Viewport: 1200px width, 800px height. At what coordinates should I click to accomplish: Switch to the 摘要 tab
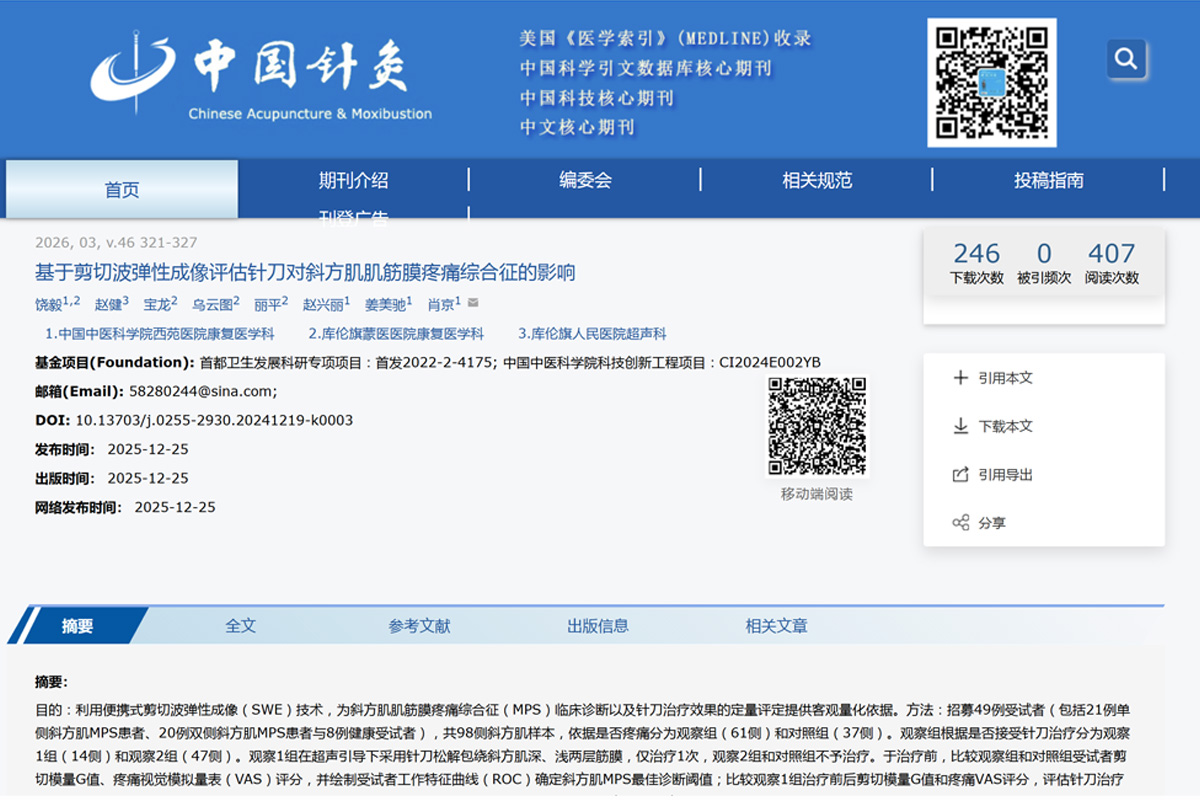pyautogui.click(x=77, y=626)
